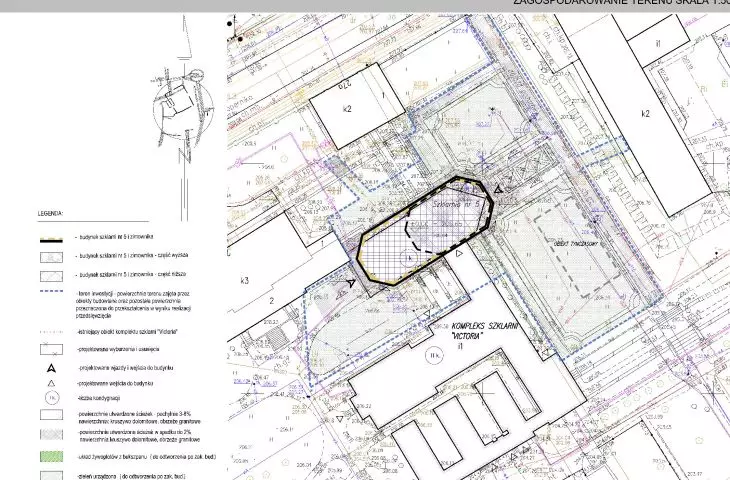Screen dimensions: 730x480
Task: Click the outlined triangle legend symbol
Action: click(x=51, y=383)
